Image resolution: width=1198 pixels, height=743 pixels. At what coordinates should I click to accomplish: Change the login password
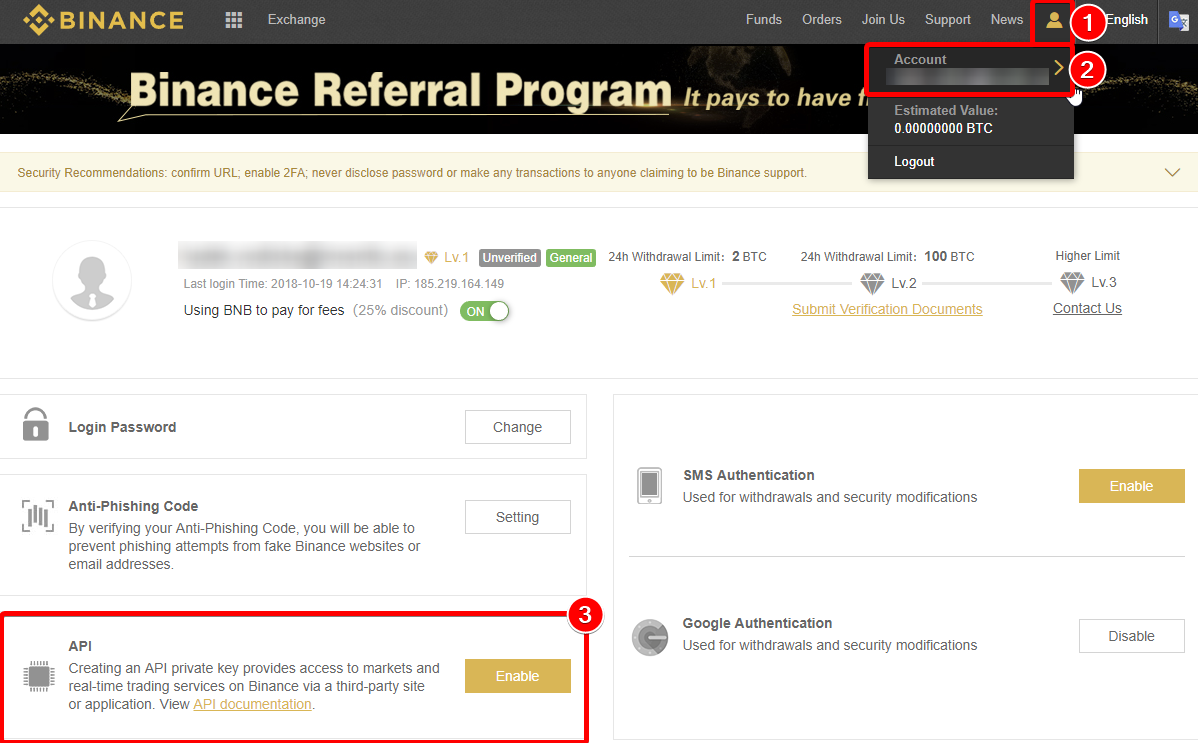tap(518, 427)
